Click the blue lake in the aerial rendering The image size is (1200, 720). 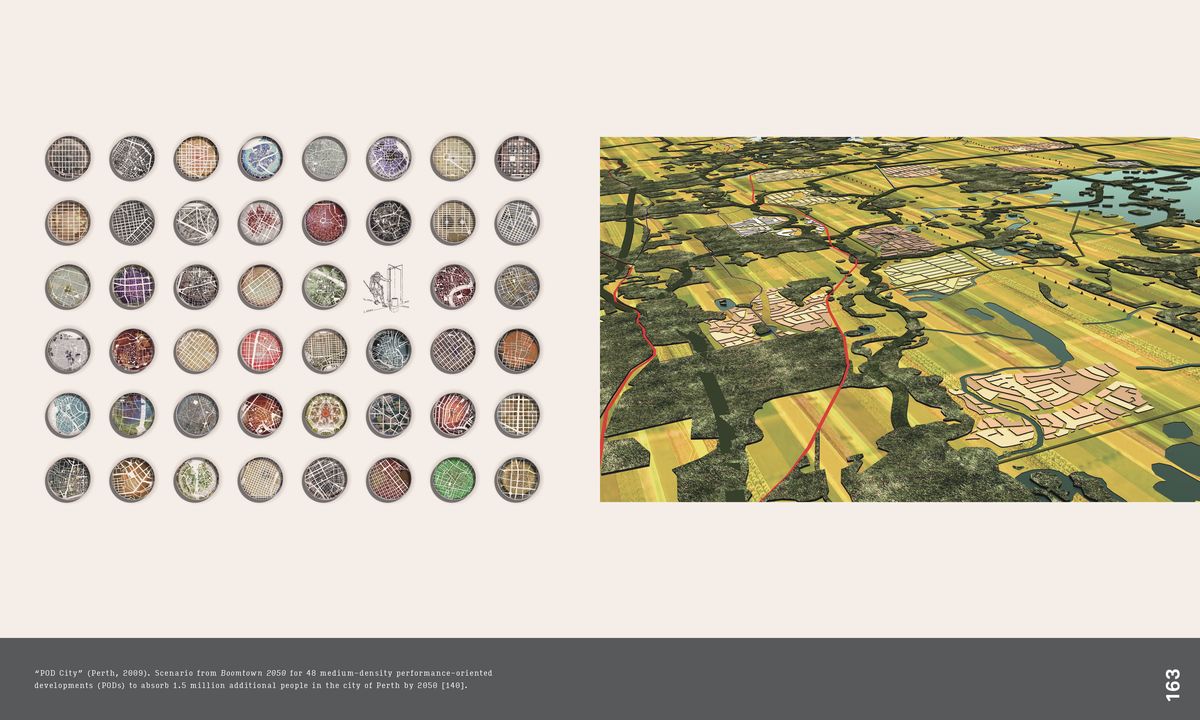point(1130,192)
